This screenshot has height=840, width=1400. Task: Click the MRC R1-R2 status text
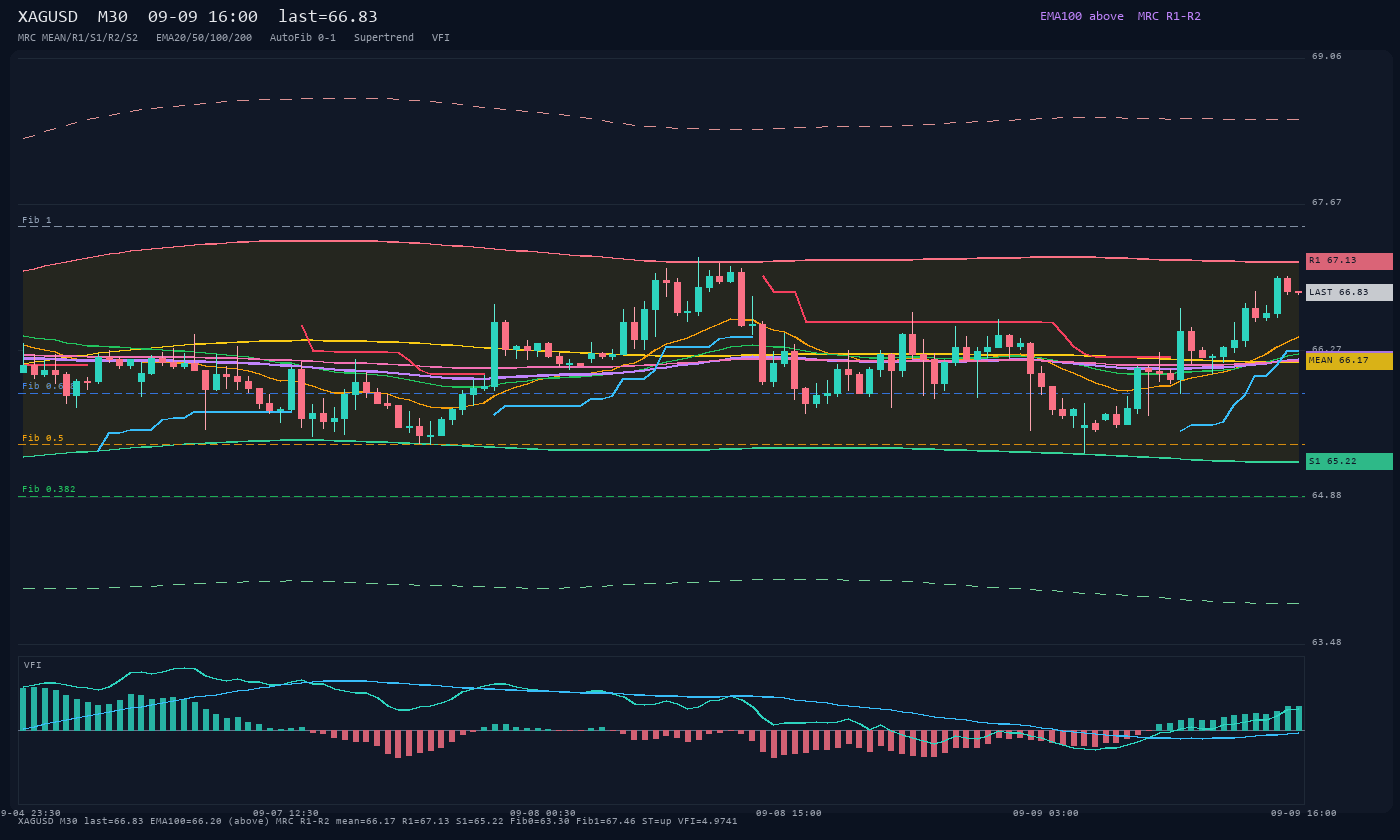[x=1169, y=16]
